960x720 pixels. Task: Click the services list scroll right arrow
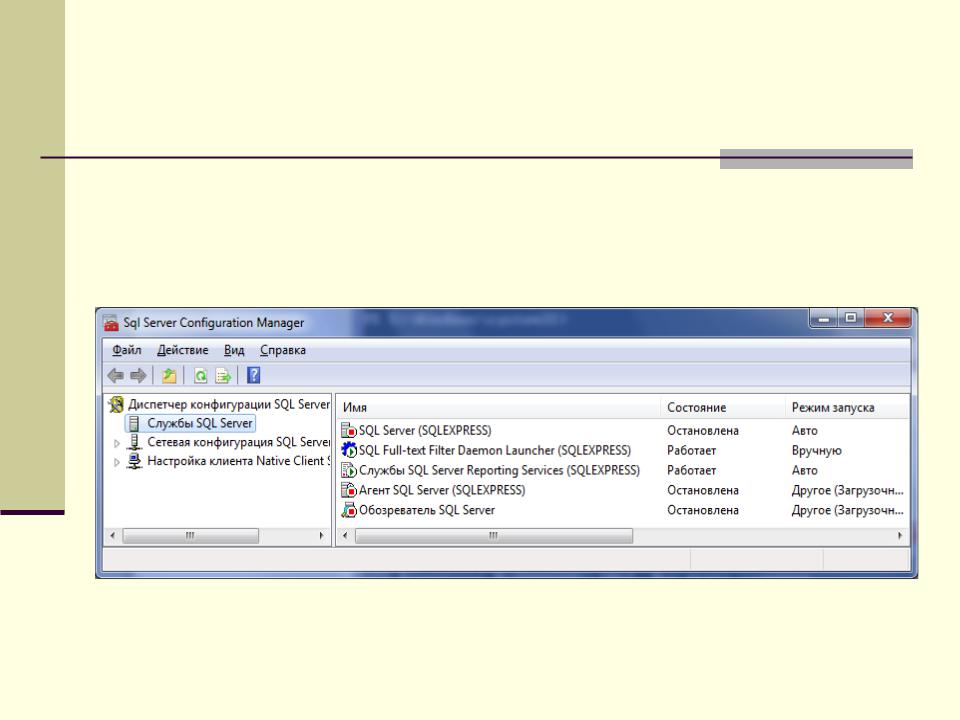(x=899, y=536)
